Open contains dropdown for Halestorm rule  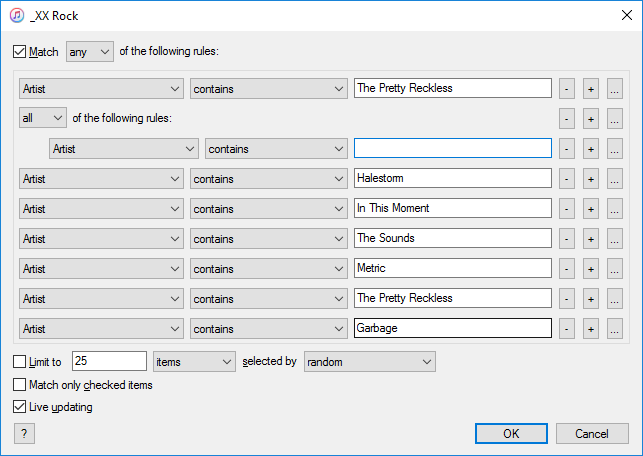coord(268,179)
